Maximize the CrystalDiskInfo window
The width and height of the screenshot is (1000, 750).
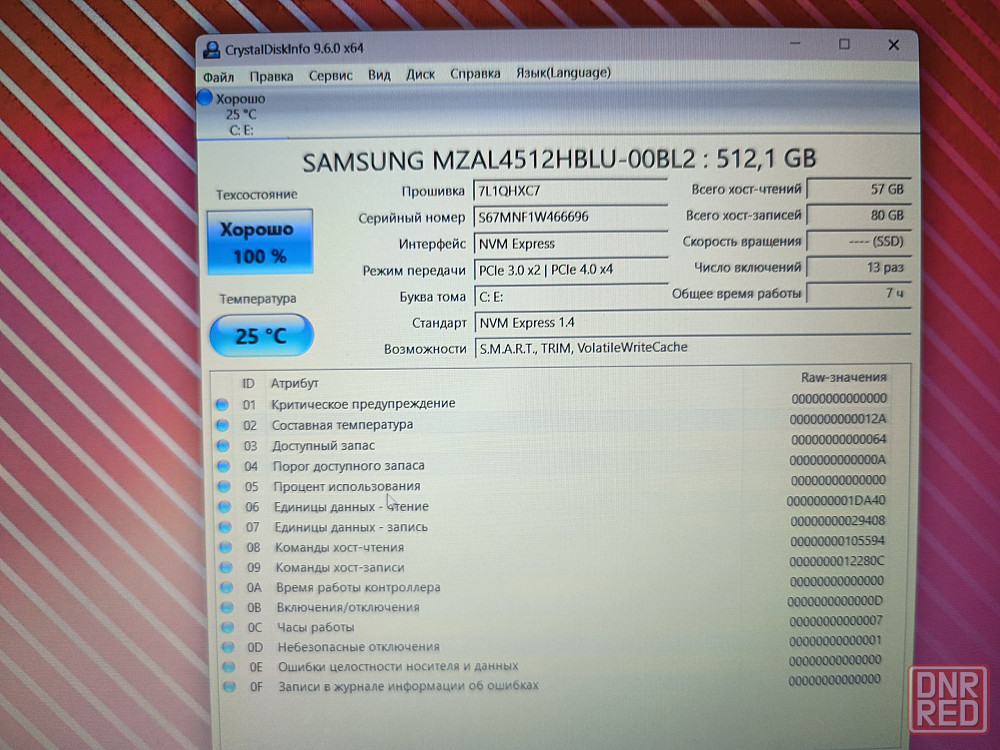[x=844, y=44]
